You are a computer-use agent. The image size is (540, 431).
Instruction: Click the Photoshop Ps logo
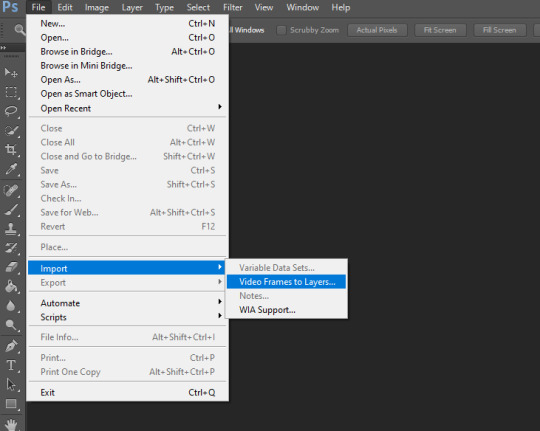click(10, 7)
